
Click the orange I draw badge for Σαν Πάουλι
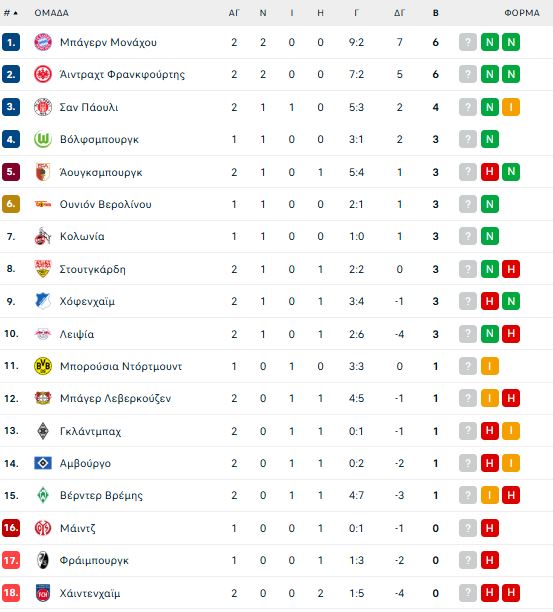pos(511,107)
